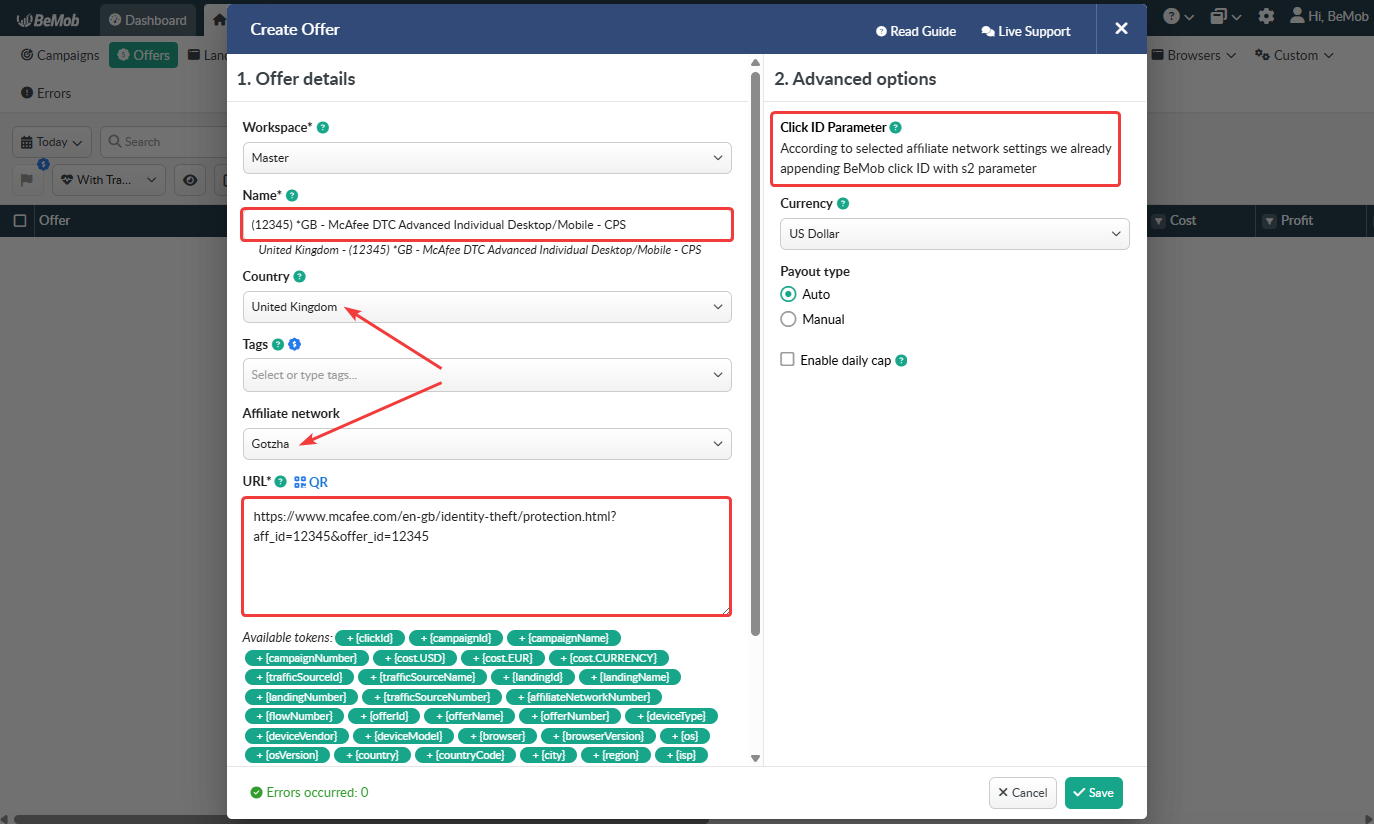
Task: Open the workspaces windows icon menu
Action: click(x=1225, y=16)
